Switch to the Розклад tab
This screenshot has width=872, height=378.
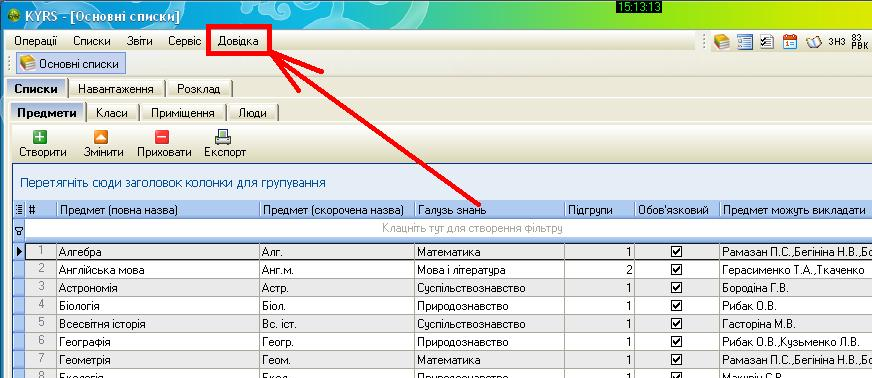(199, 89)
